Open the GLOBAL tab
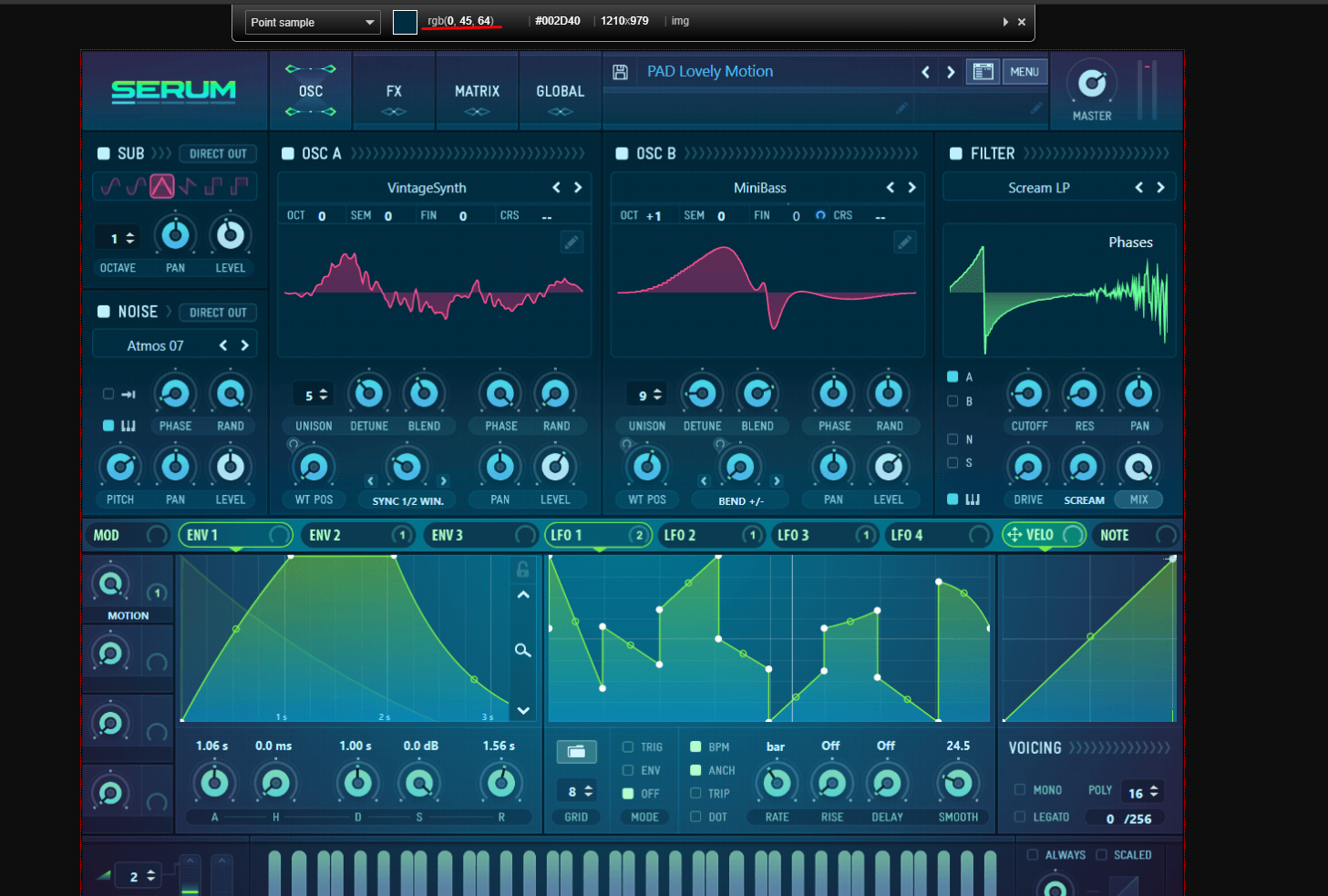 click(561, 91)
